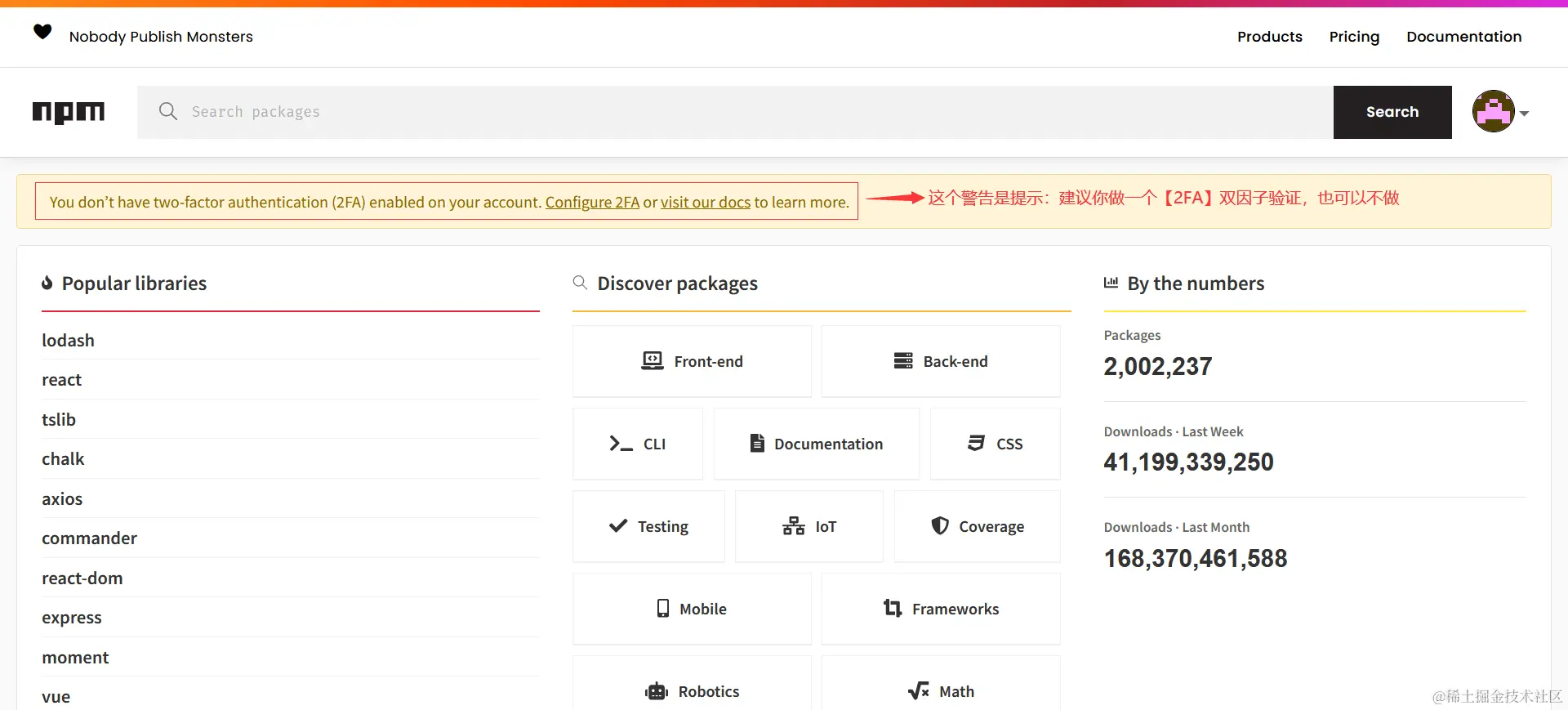The image size is (1568, 710).
Task: Click the Front-end monitor icon
Action: pyautogui.click(x=653, y=361)
